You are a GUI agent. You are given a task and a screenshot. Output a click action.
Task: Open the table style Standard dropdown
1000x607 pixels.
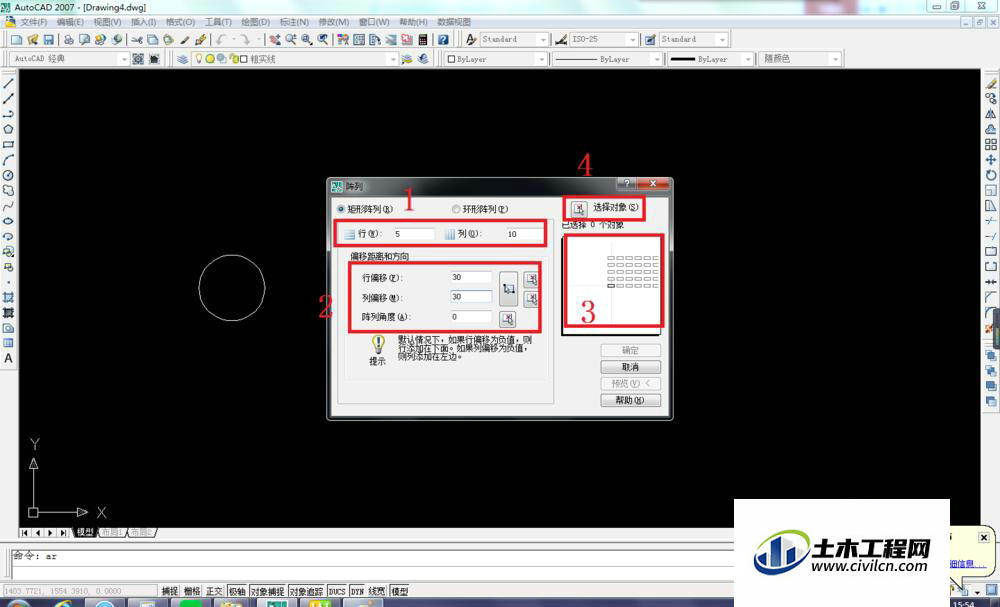coord(722,40)
